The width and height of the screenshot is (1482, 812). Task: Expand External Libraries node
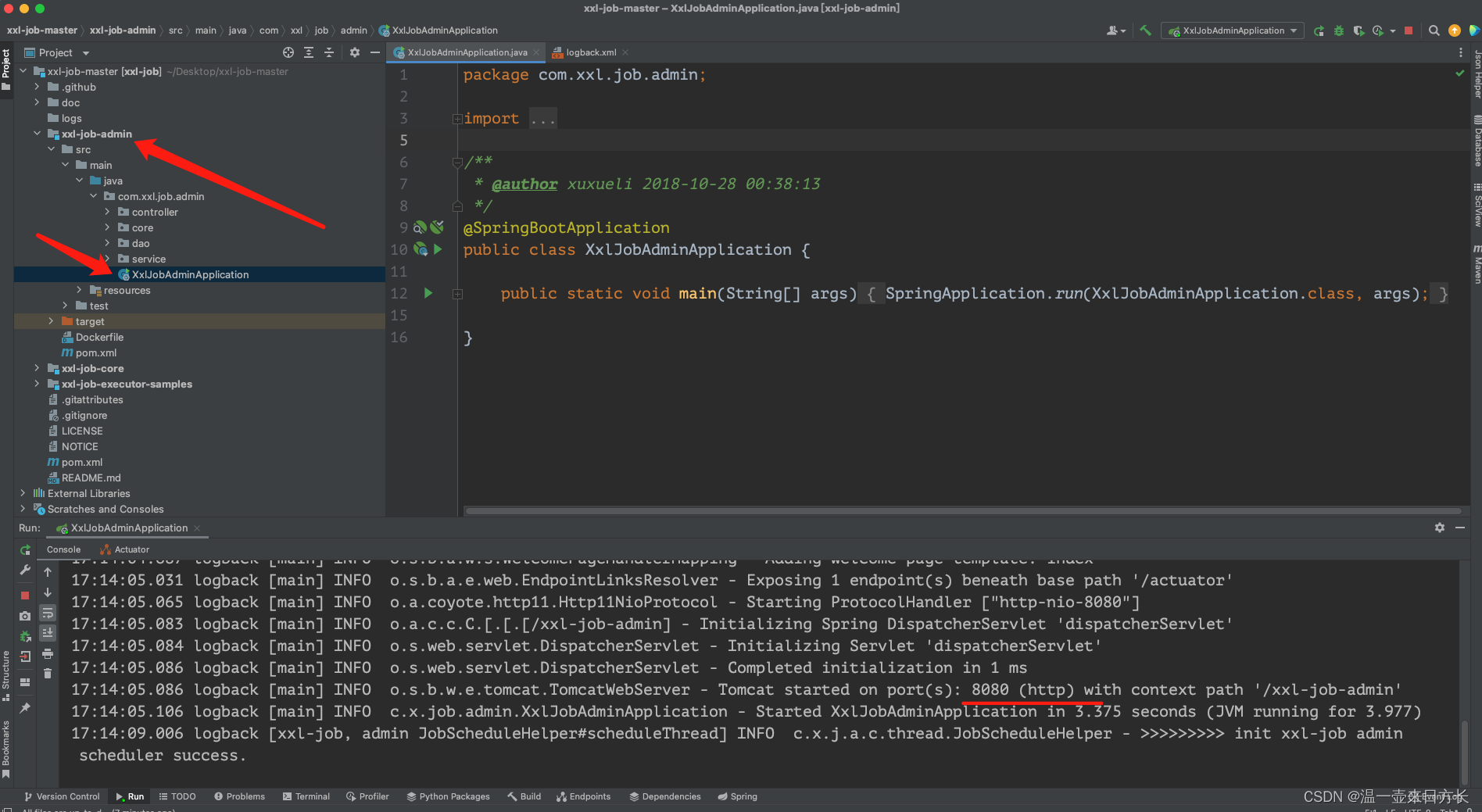tap(23, 493)
